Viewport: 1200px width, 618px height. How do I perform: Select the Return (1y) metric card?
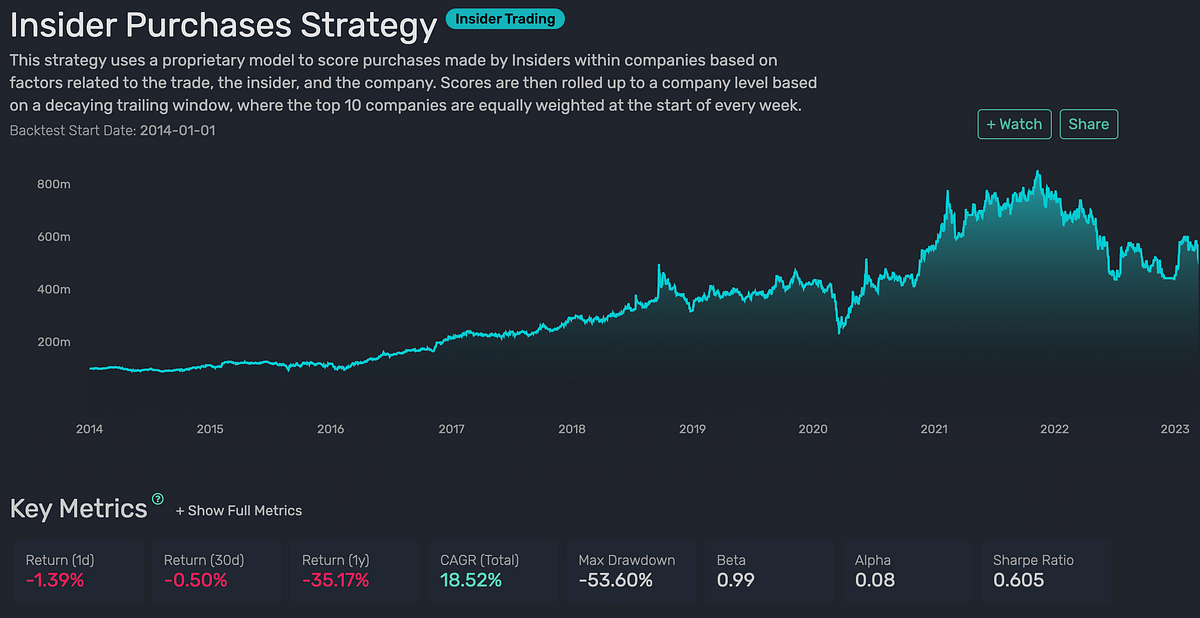[x=354, y=572]
